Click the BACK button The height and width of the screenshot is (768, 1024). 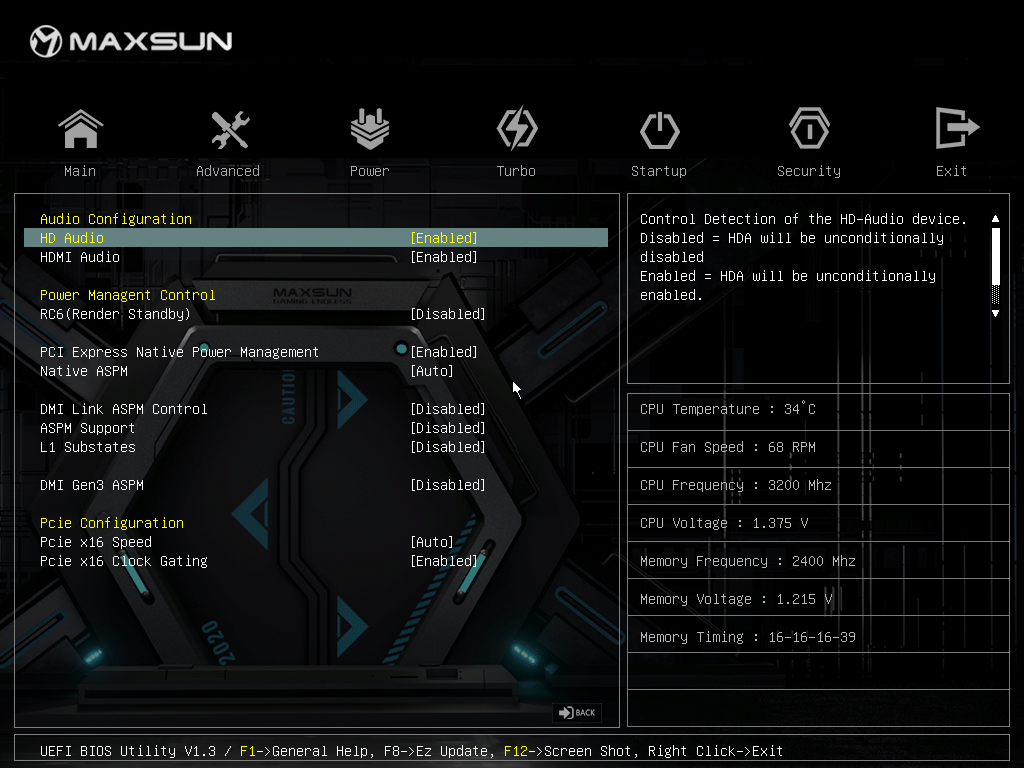click(x=577, y=712)
